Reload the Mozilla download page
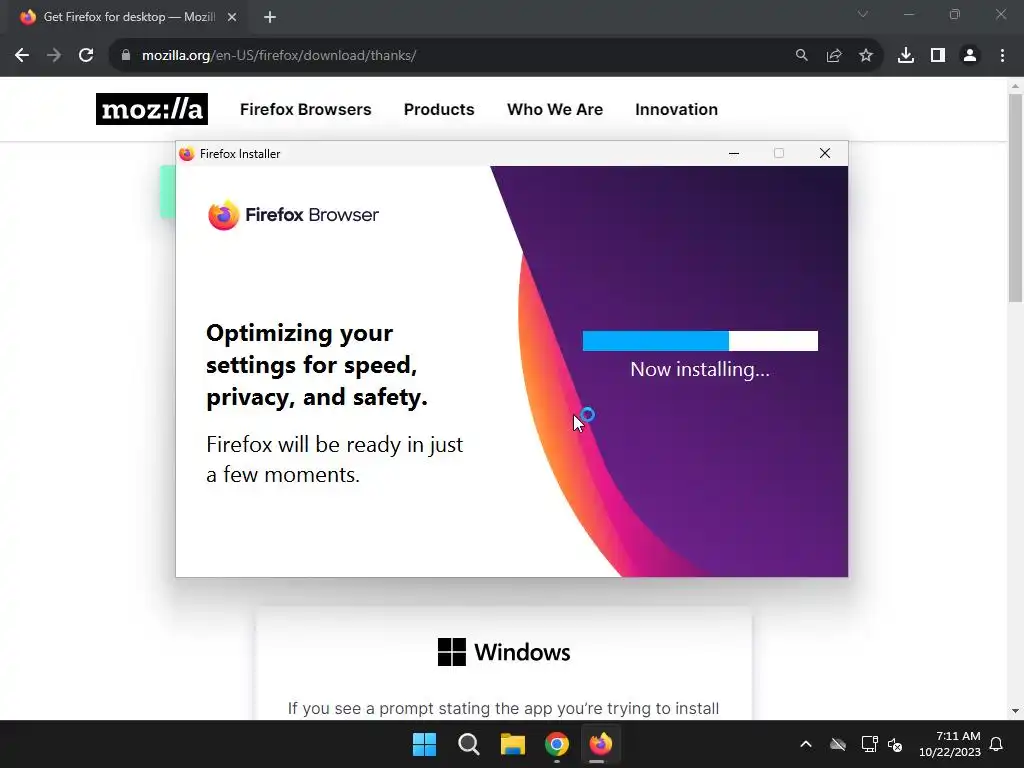This screenshot has height=768, width=1024. click(x=86, y=56)
